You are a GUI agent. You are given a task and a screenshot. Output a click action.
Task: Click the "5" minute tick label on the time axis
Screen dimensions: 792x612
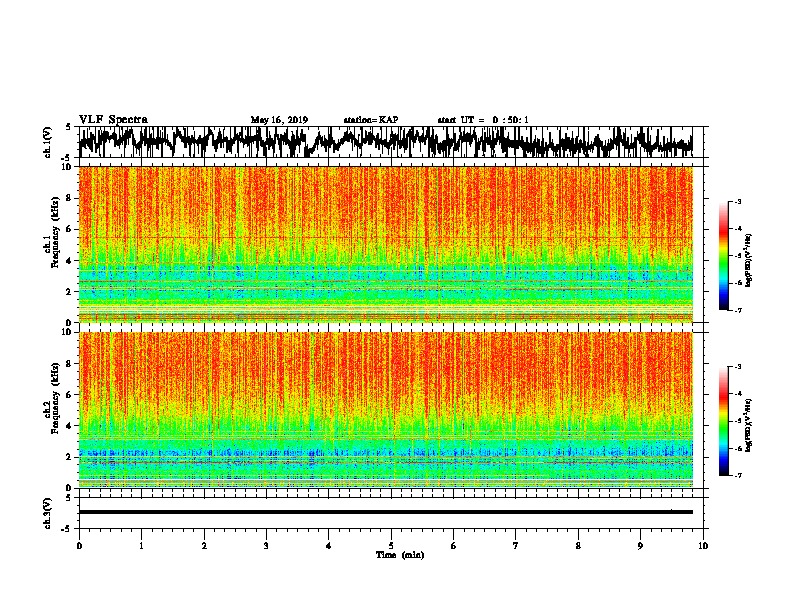(x=391, y=546)
